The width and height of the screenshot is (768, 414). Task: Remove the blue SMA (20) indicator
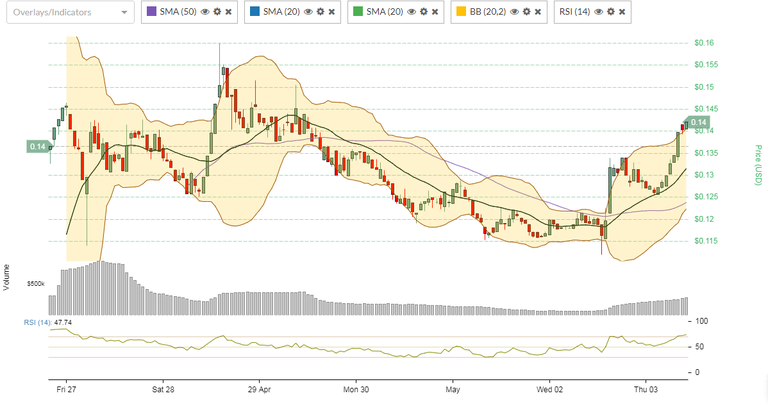(332, 12)
